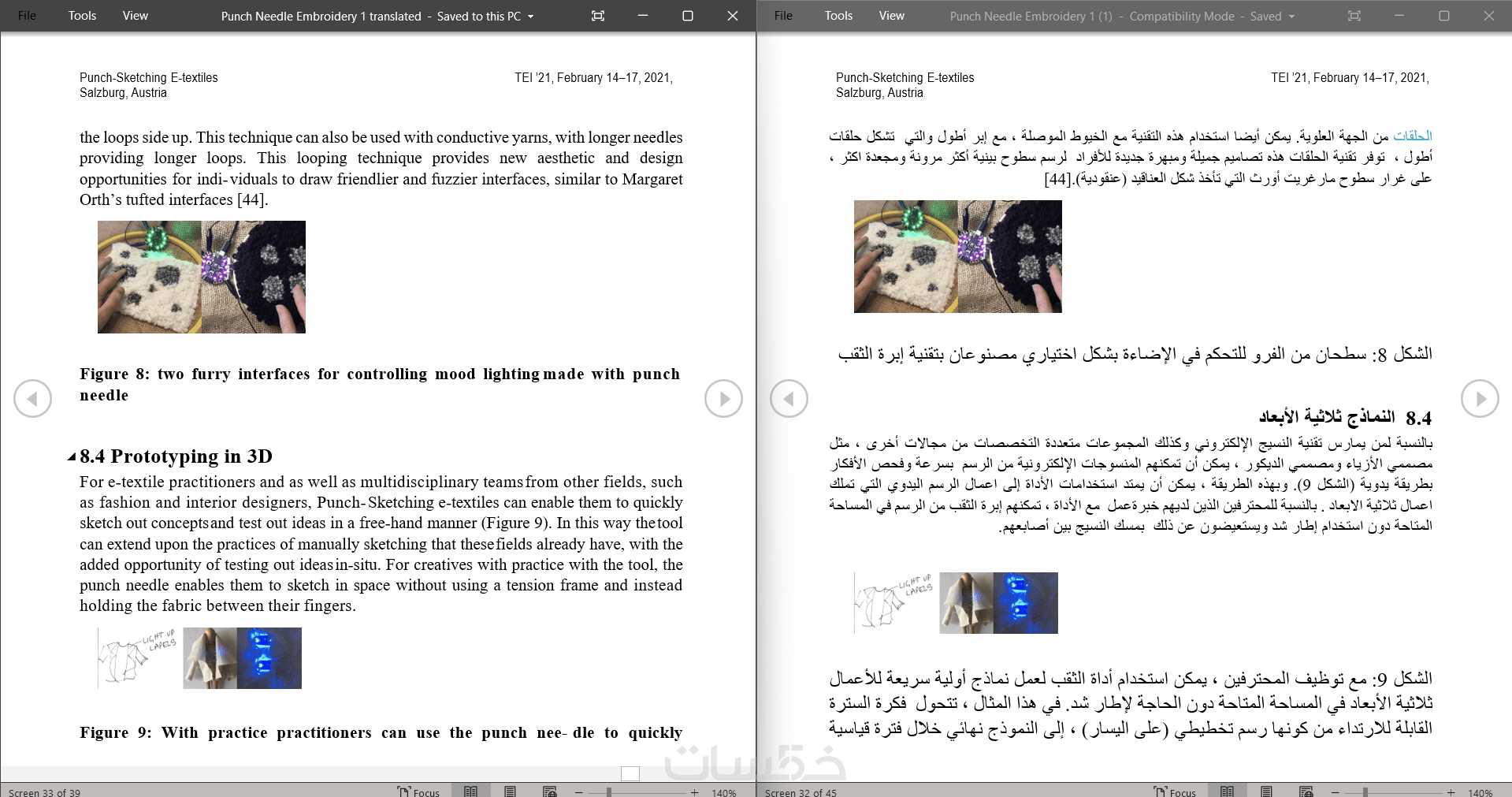Select Read Mode view in right status bar
The height and width of the screenshot is (797, 1512).
point(1227,791)
